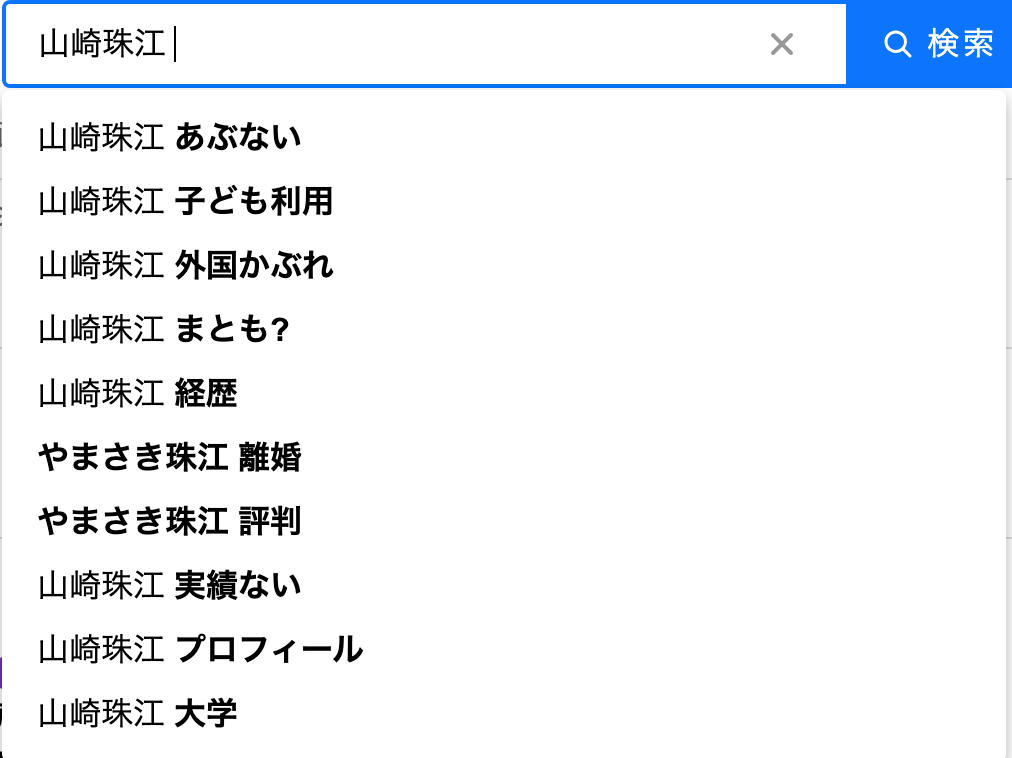The width and height of the screenshot is (1012, 758).
Task: Select suggestion やまさき珠江 評判
Action: coord(504,521)
